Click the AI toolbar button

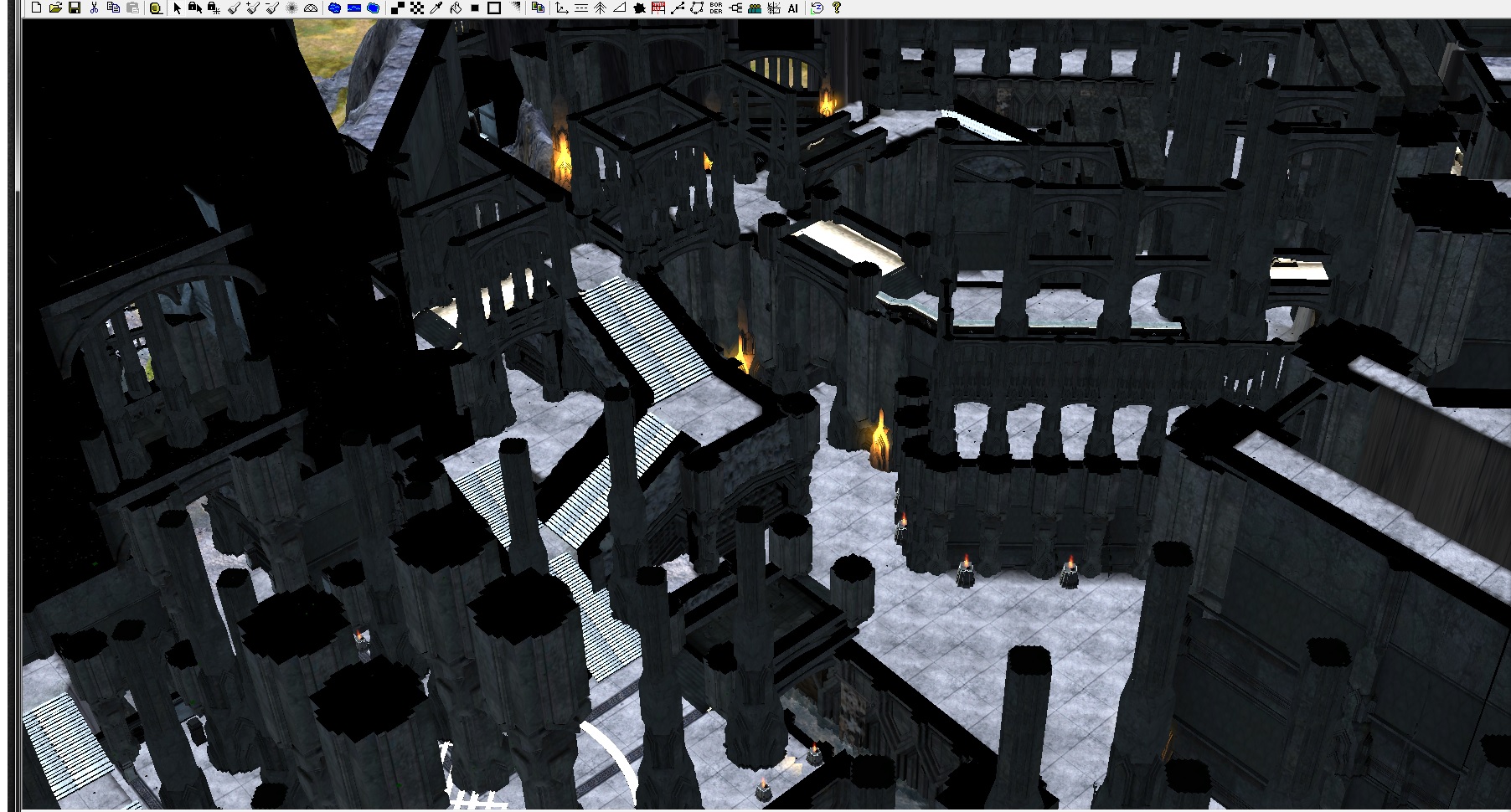[792, 8]
